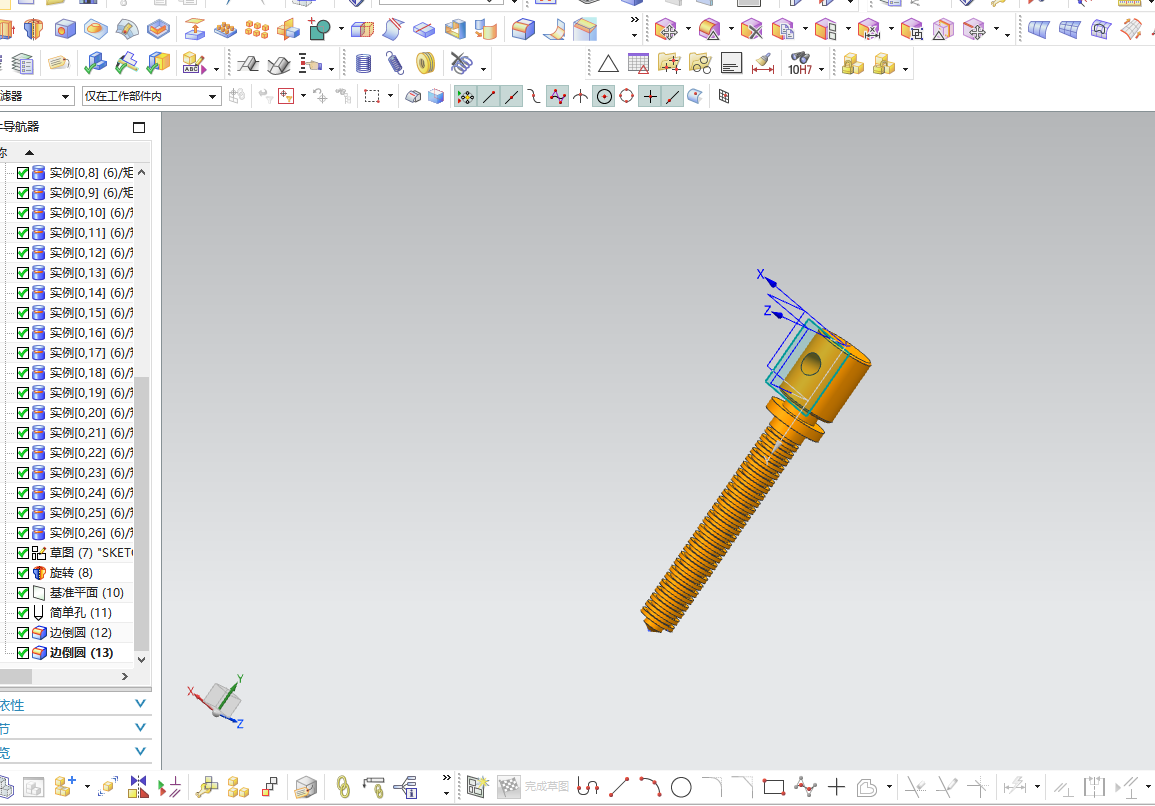This screenshot has width=1155, height=806.
Task: Maximize the part navigator panel
Action: coord(138,127)
